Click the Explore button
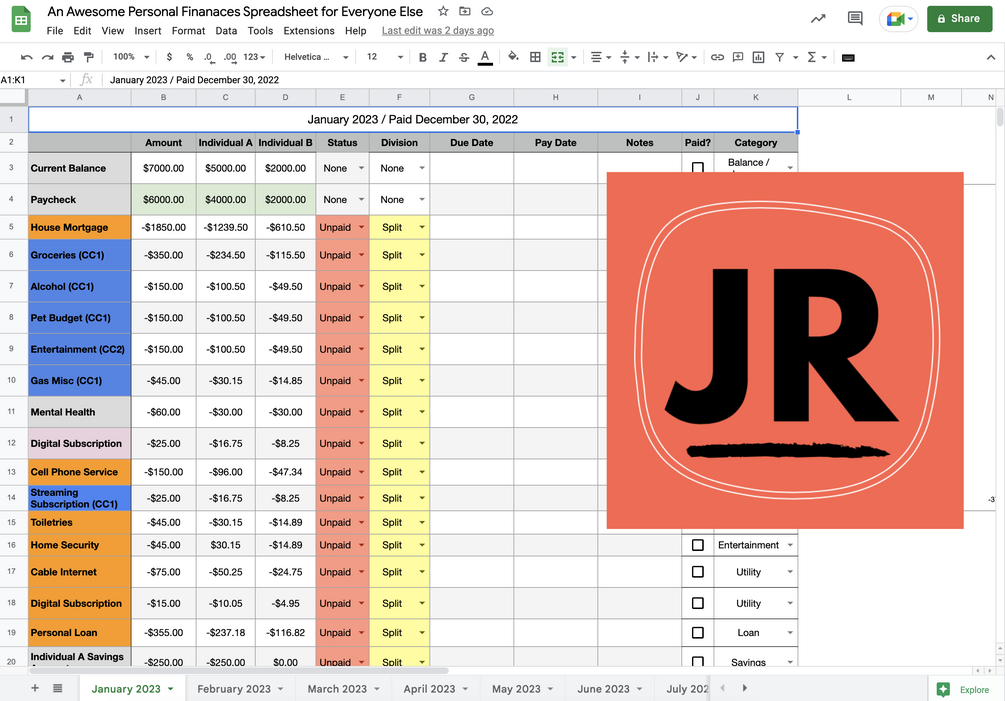The height and width of the screenshot is (701, 1005). point(963,689)
